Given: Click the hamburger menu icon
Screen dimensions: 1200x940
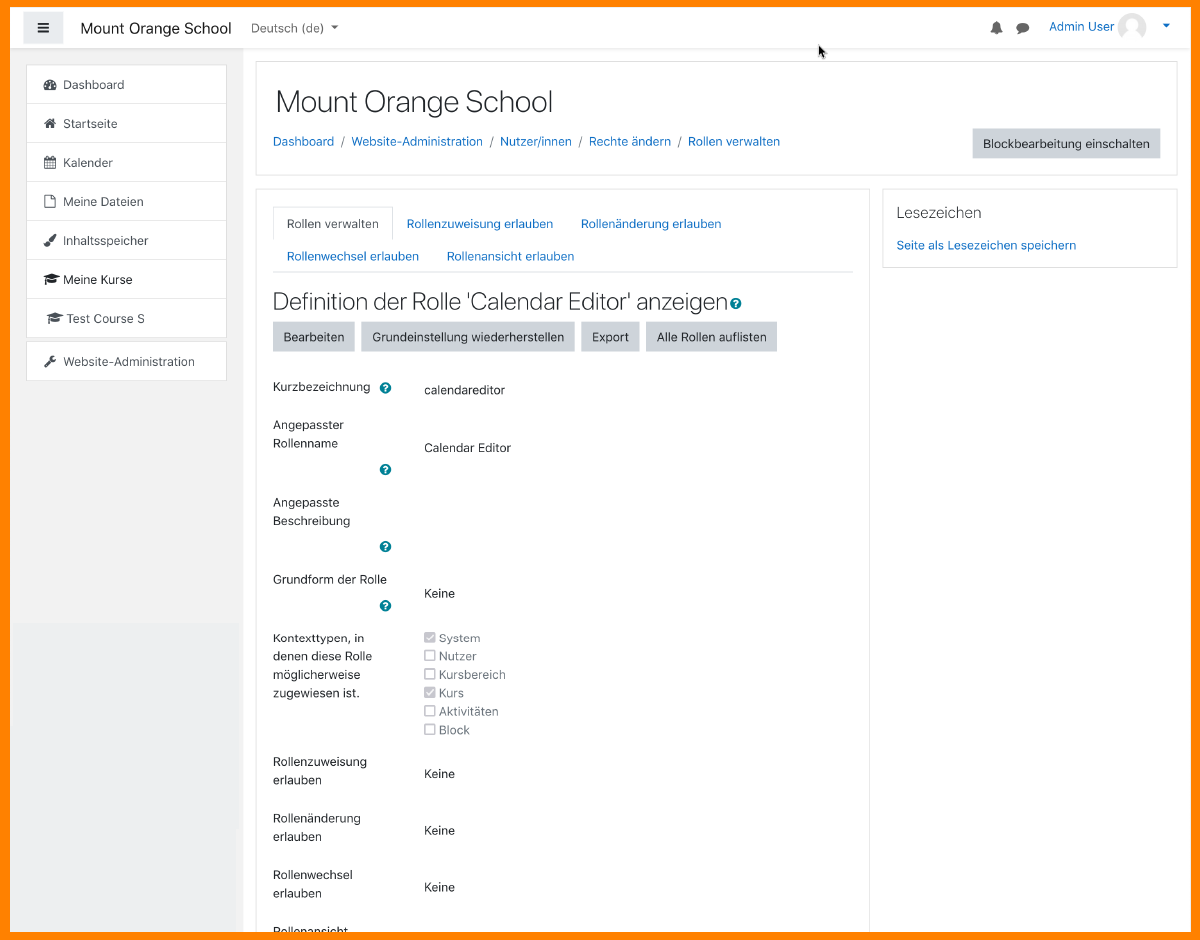Looking at the screenshot, I should click(x=43, y=28).
